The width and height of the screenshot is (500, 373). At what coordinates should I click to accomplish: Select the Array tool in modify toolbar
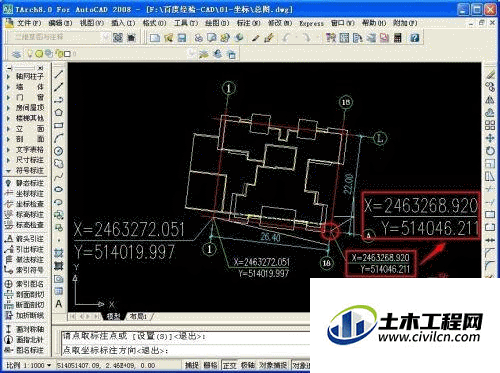(490, 125)
